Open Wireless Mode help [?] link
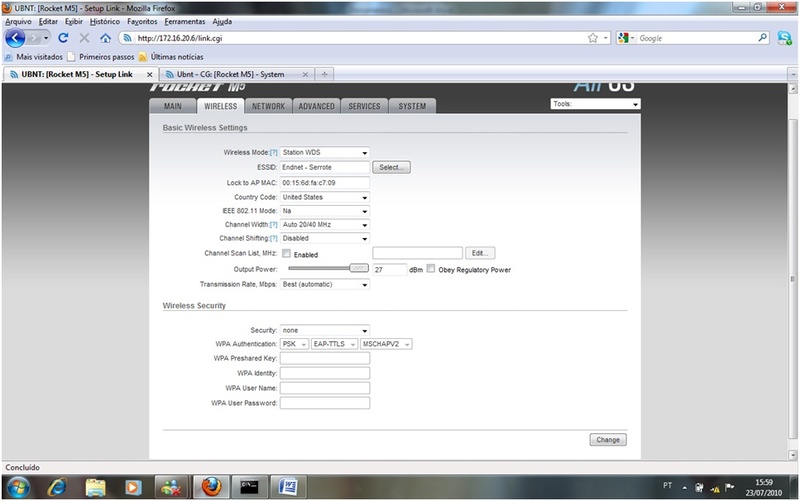800x501 pixels. click(273, 153)
